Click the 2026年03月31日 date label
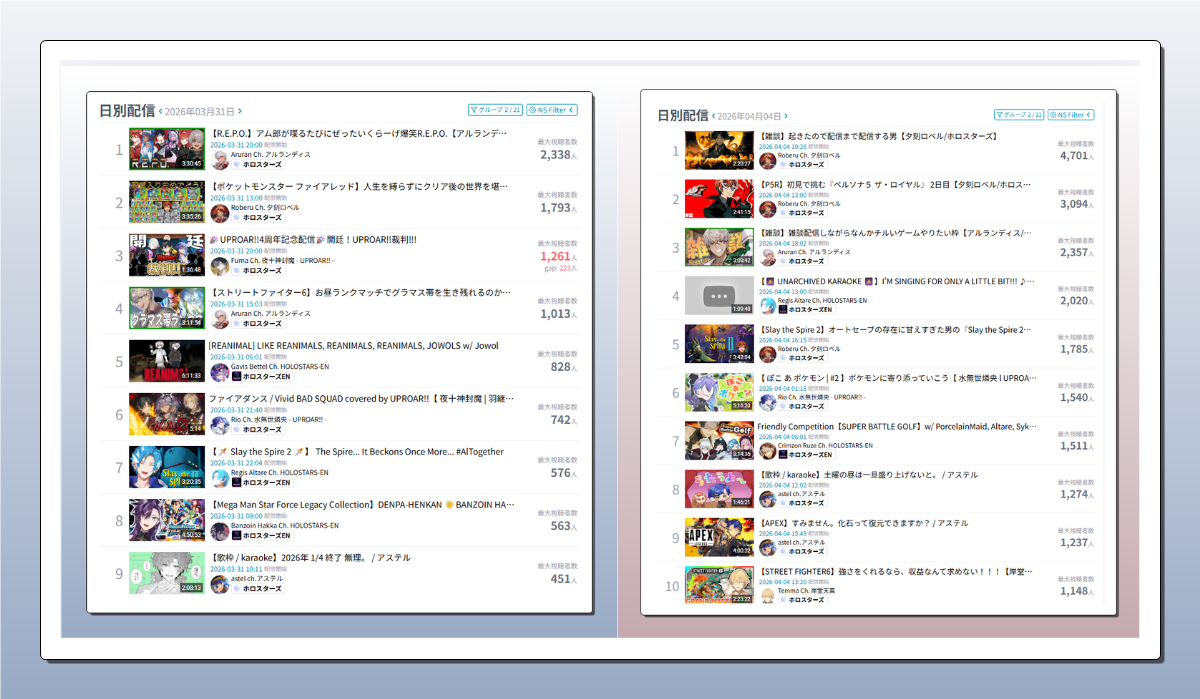Image resolution: width=1200 pixels, height=699 pixels. click(200, 111)
